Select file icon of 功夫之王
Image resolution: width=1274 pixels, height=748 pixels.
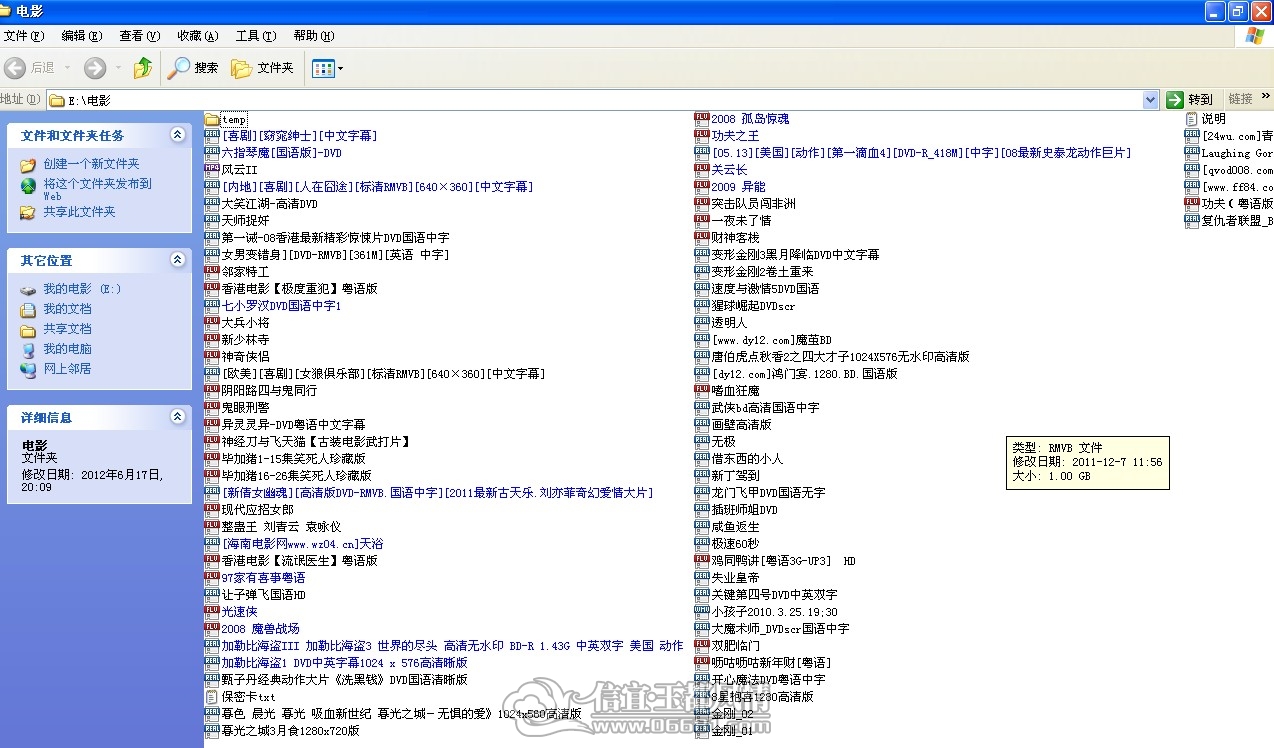(x=702, y=136)
